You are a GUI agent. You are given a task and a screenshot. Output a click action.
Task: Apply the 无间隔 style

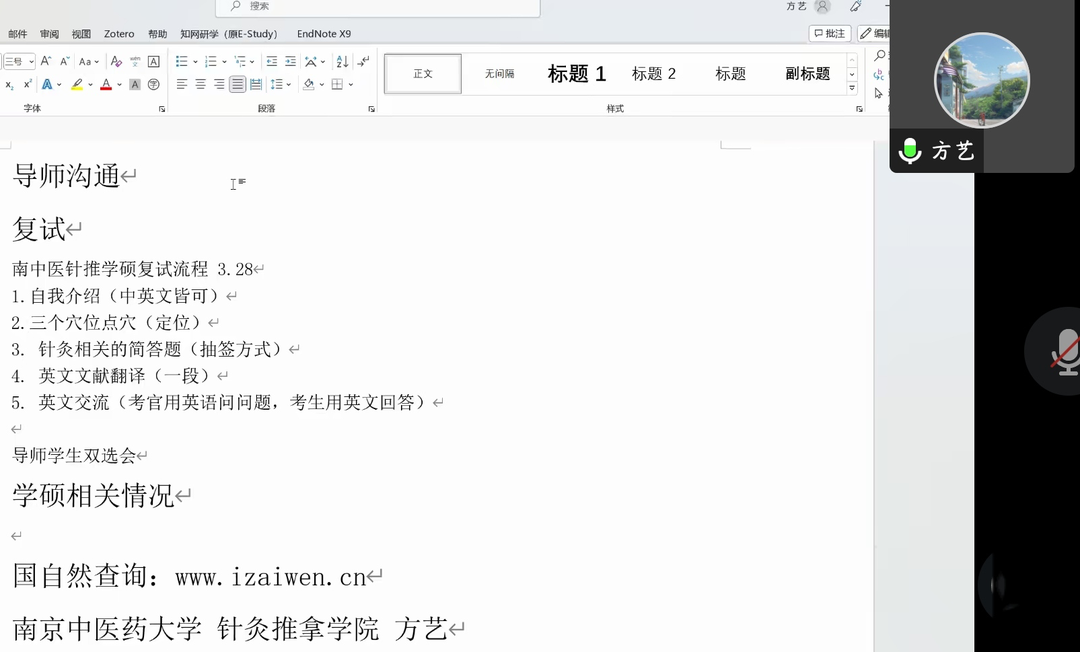coord(499,74)
